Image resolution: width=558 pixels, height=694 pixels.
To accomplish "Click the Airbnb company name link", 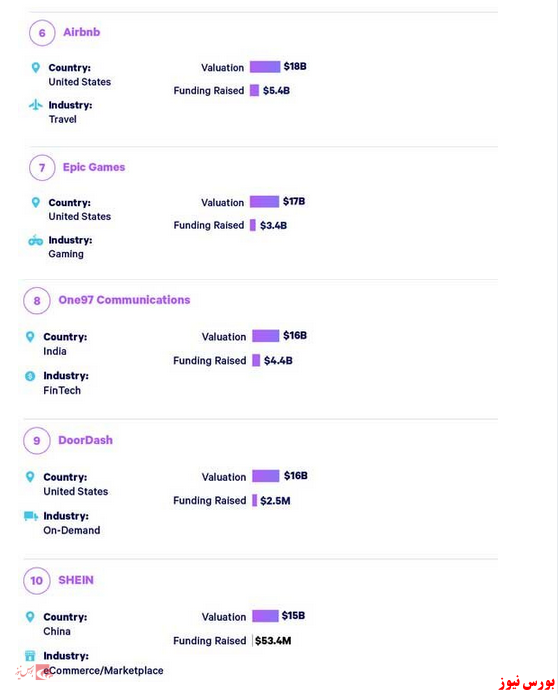I will point(81,32).
